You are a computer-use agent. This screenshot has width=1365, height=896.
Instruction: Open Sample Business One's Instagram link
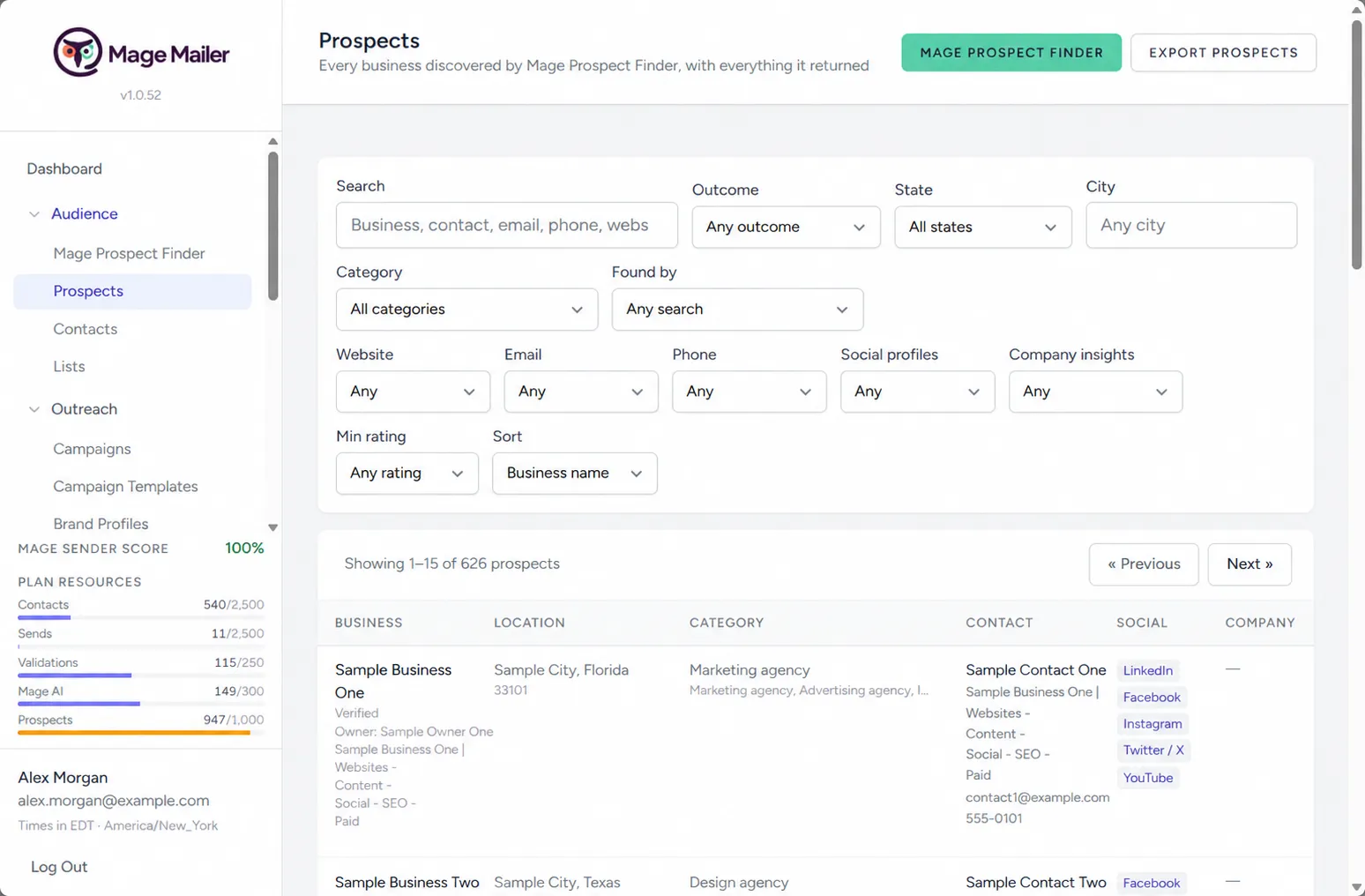1152,724
